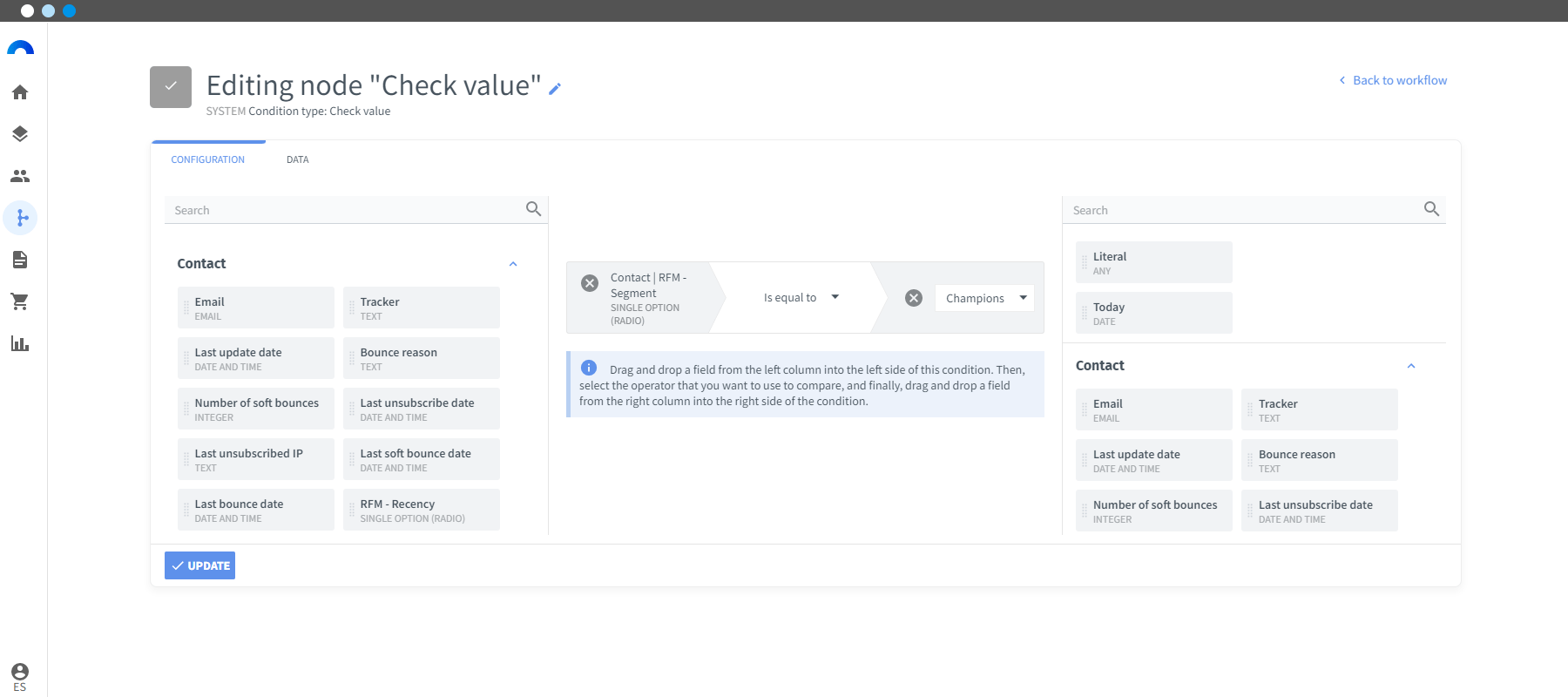Open the workflow branch icon in sidebar
The image size is (1568, 697).
pyautogui.click(x=21, y=218)
